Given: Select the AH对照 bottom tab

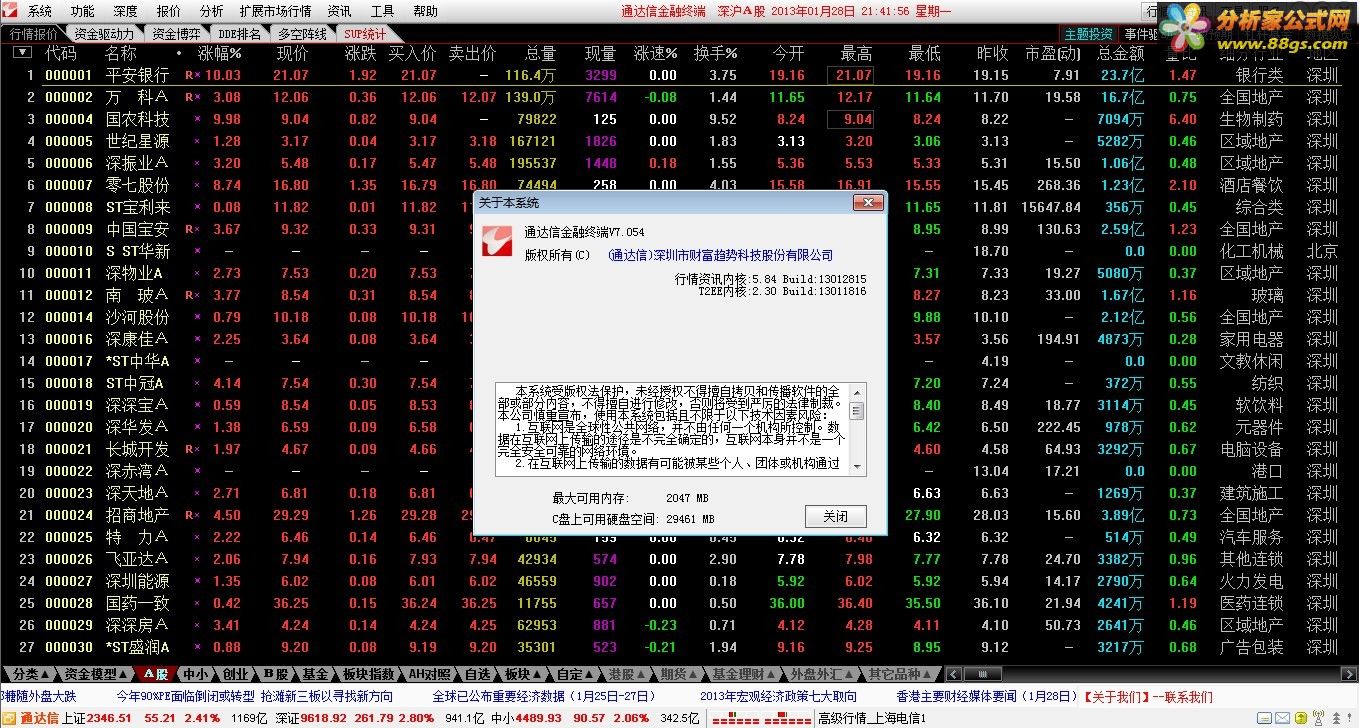Looking at the screenshot, I should coord(431,674).
